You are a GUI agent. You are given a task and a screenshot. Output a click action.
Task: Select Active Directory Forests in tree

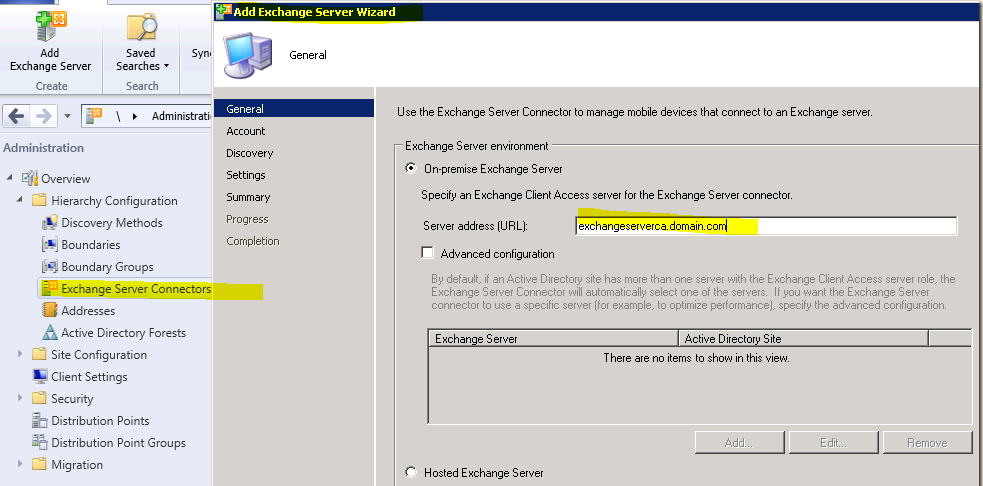[124, 332]
